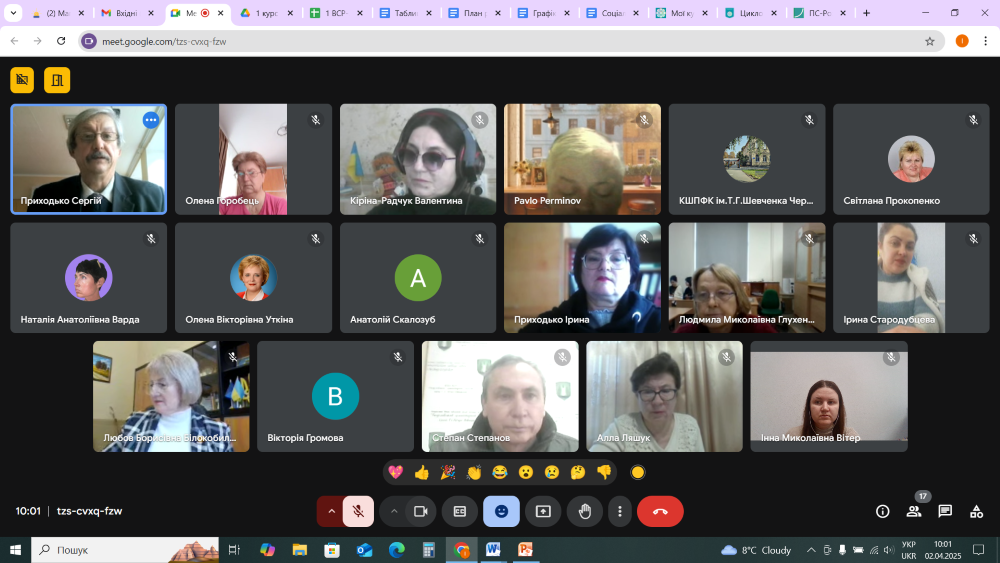Bookmark this page star icon

(930, 41)
